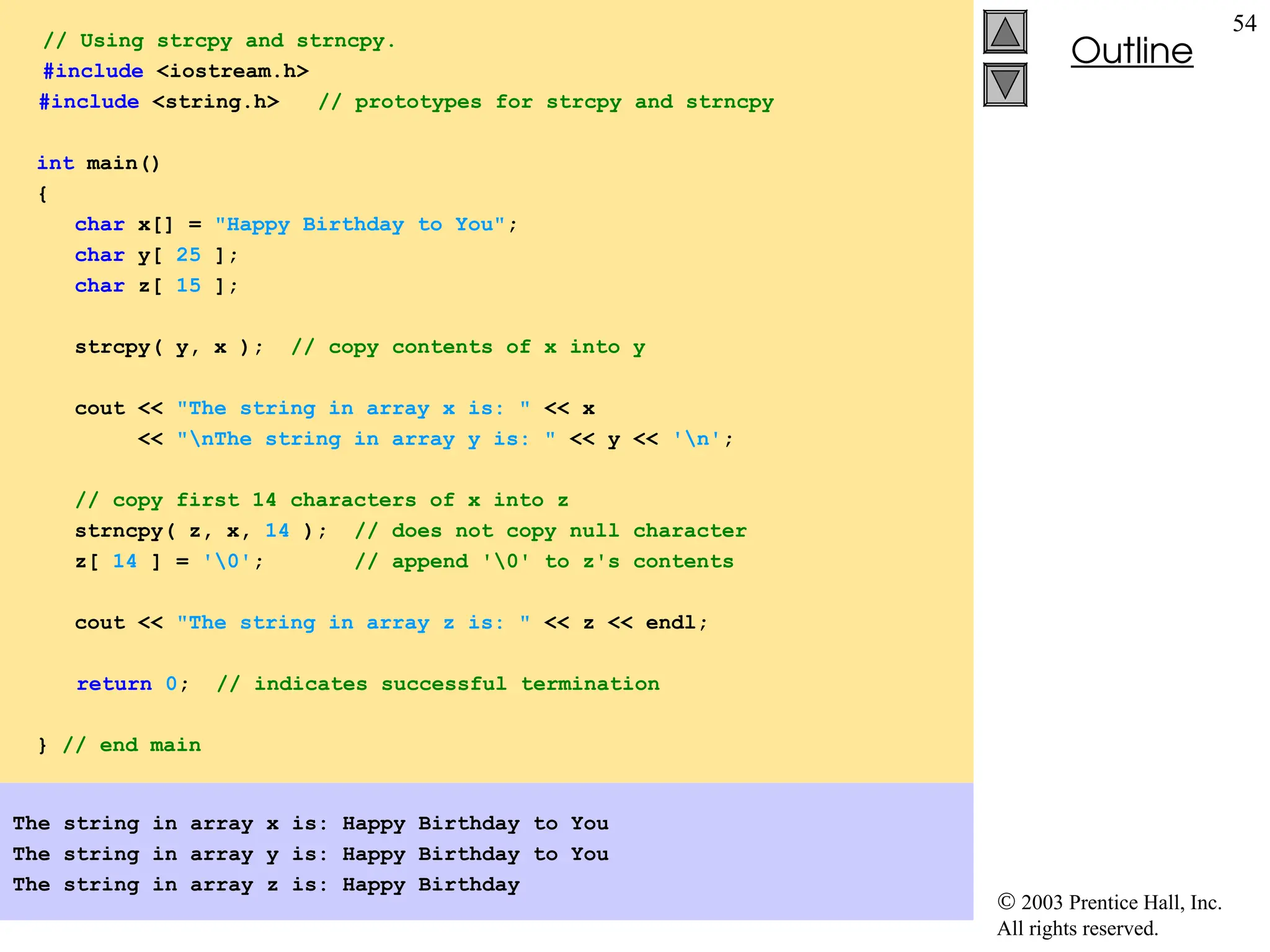The height and width of the screenshot is (952, 1270).
Task: Click output line for array x
Action: 311,824
